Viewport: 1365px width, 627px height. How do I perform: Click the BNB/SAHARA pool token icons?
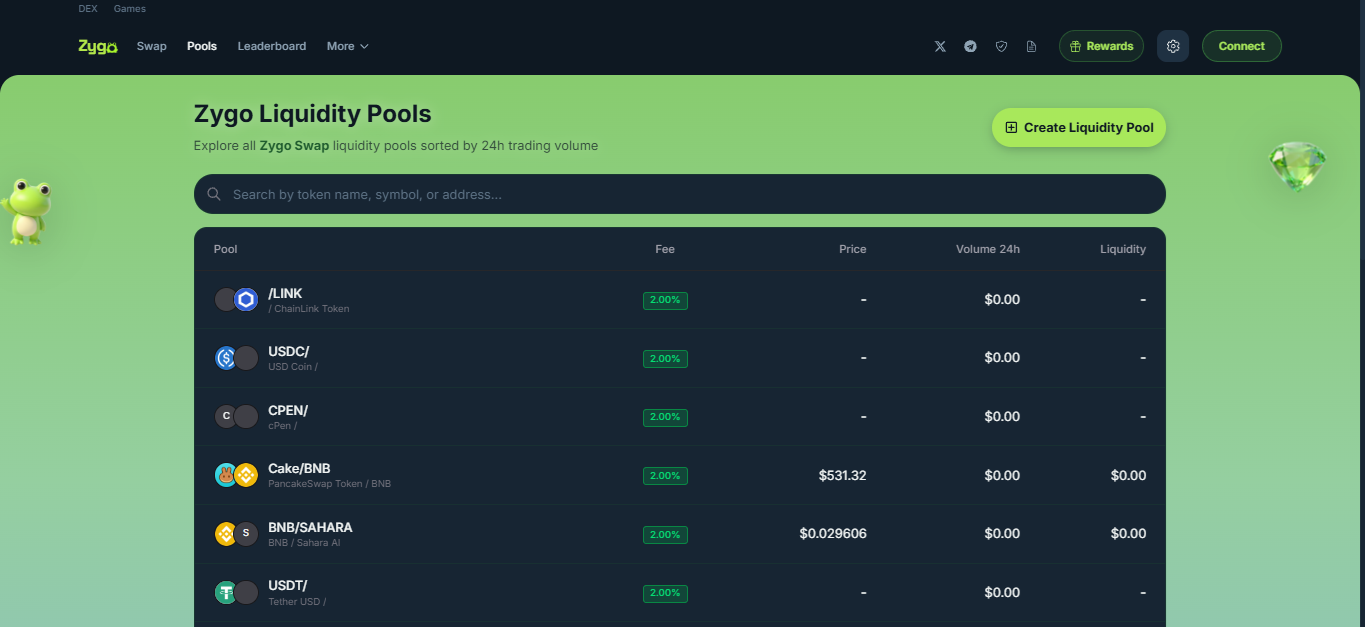pos(236,533)
